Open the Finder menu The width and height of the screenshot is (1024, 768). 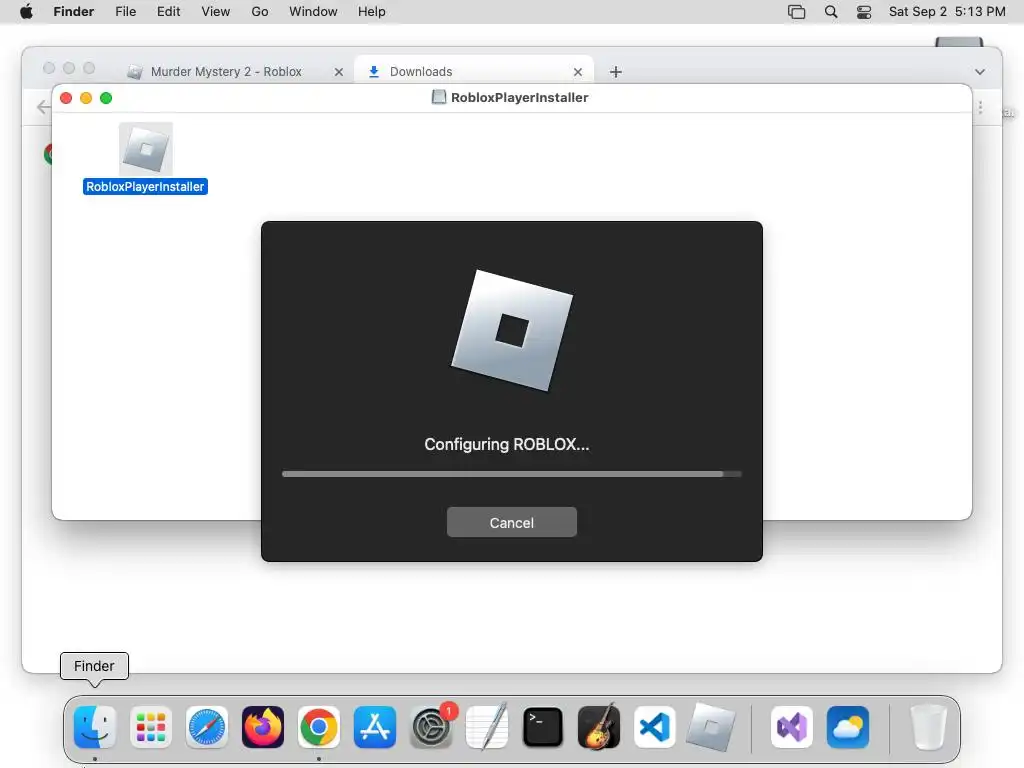tap(74, 12)
